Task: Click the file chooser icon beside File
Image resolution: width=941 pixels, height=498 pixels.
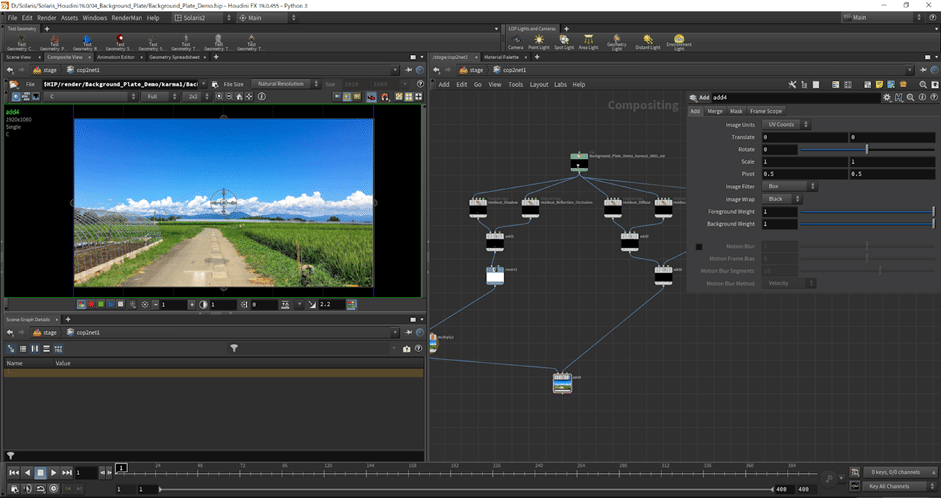Action: pyautogui.click(x=217, y=84)
